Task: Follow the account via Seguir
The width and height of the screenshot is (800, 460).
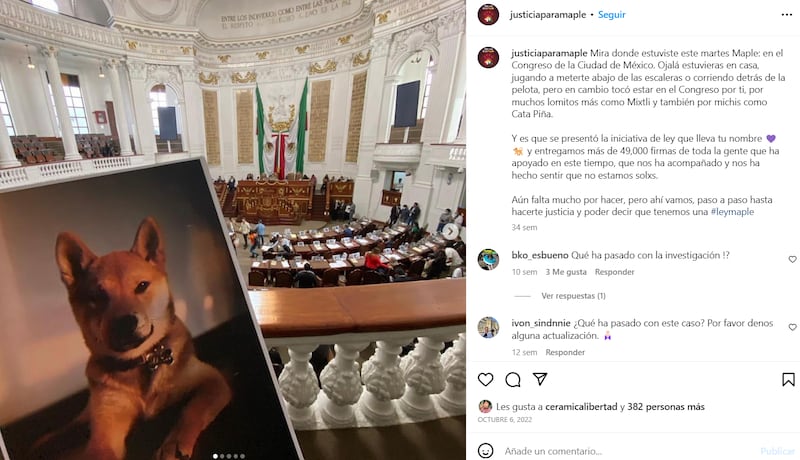Action: [611, 14]
